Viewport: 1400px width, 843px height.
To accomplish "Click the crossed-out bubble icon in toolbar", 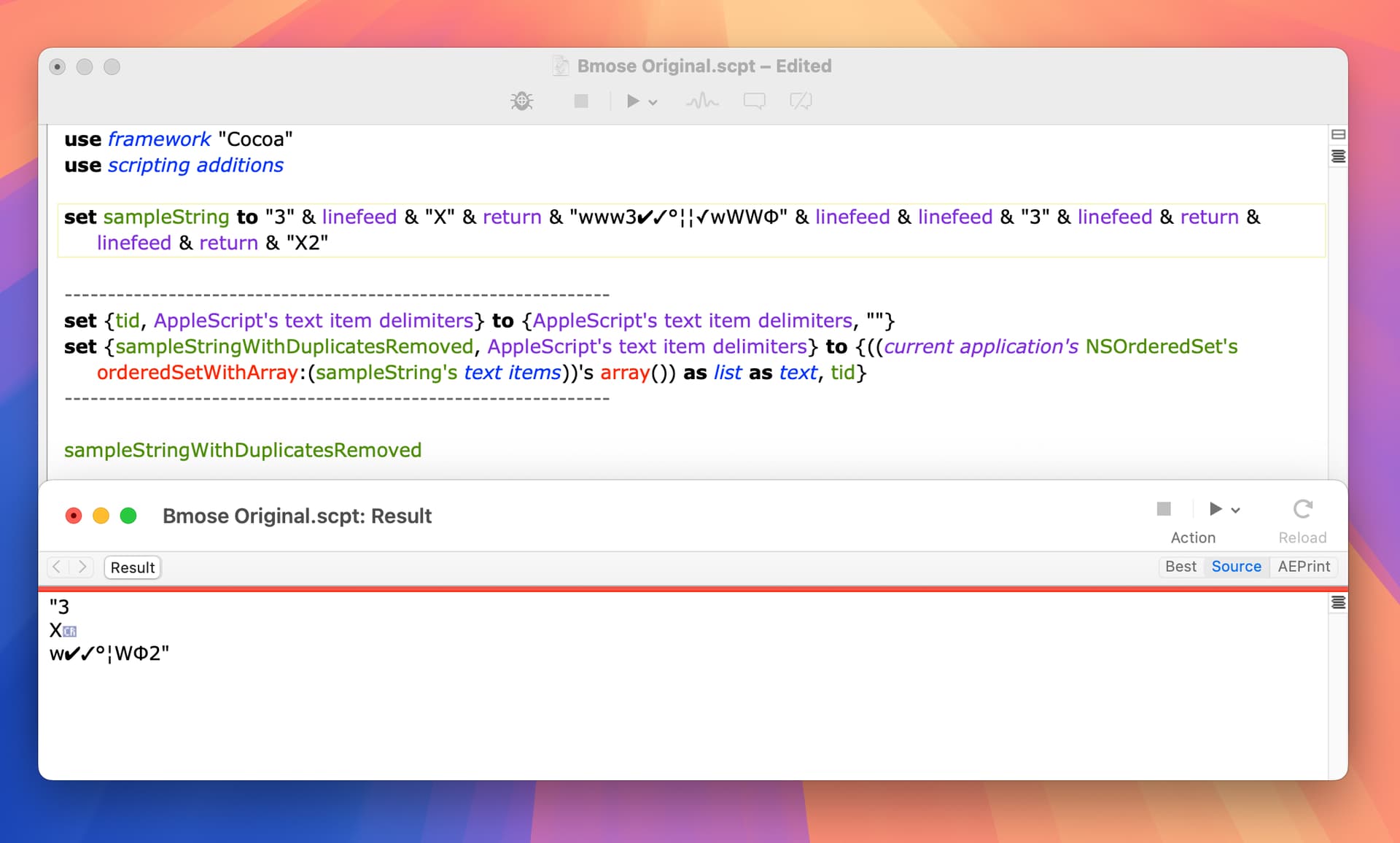I will [801, 101].
